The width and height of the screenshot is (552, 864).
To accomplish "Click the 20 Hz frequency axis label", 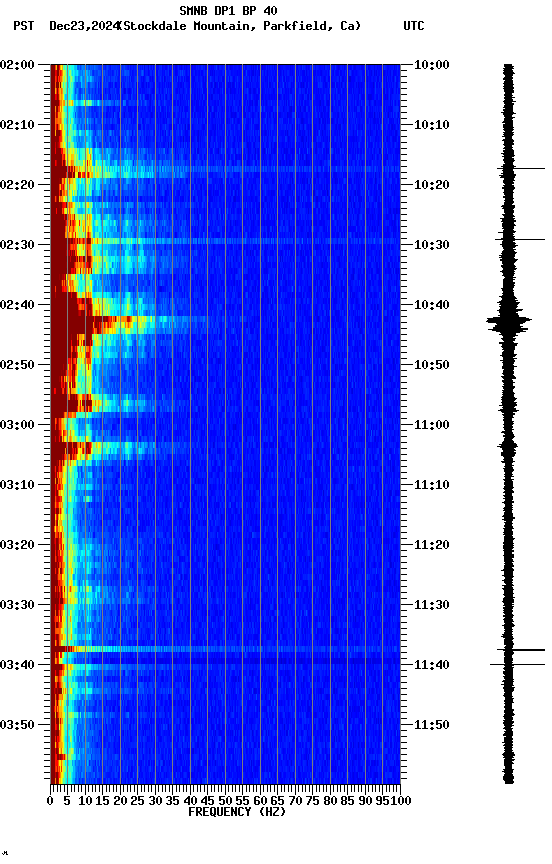I will 120,801.
